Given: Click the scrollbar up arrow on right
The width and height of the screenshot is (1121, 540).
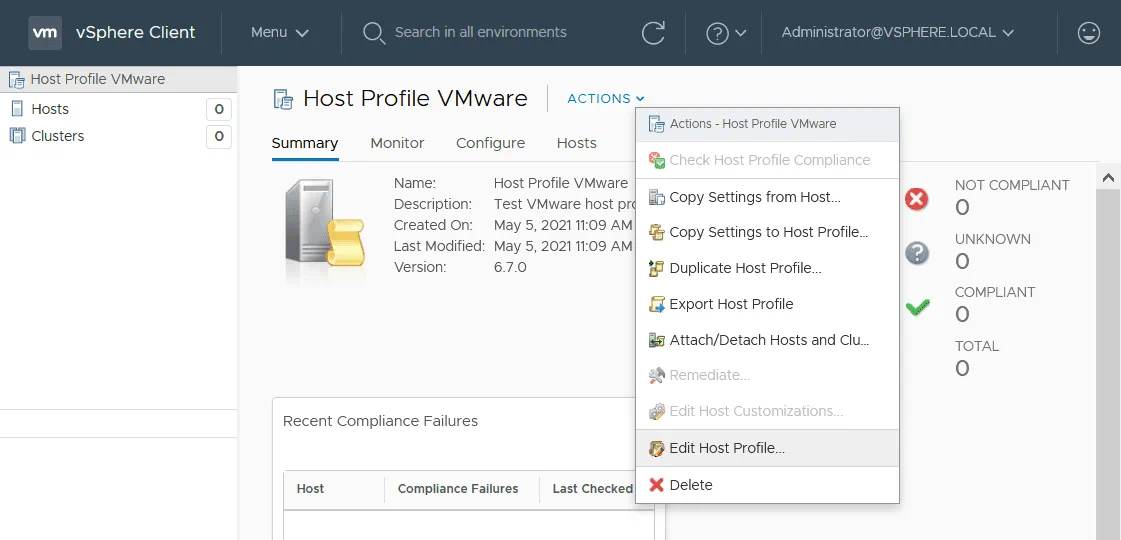Looking at the screenshot, I should pos(1108,177).
